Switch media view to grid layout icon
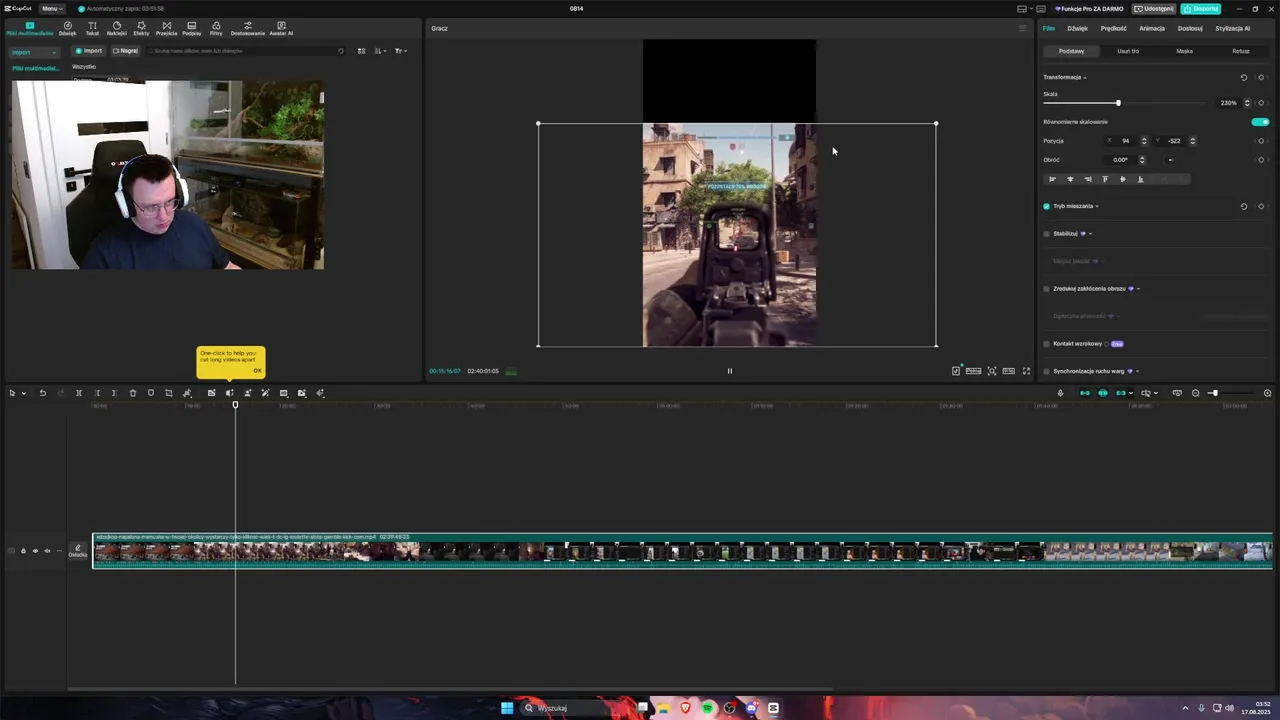Viewport: 1280px width, 720px height. (x=362, y=51)
